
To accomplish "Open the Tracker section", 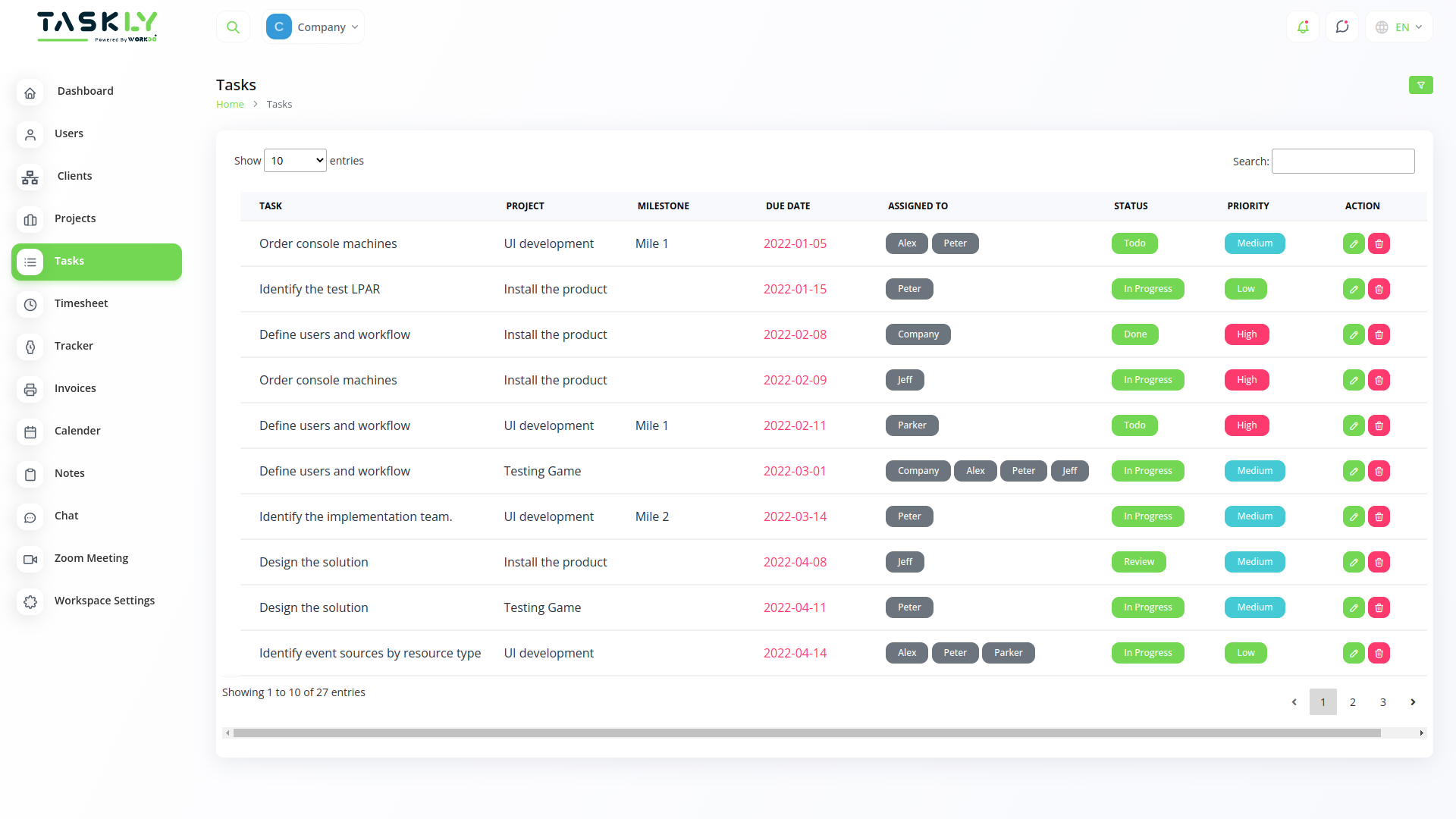I will click(73, 346).
